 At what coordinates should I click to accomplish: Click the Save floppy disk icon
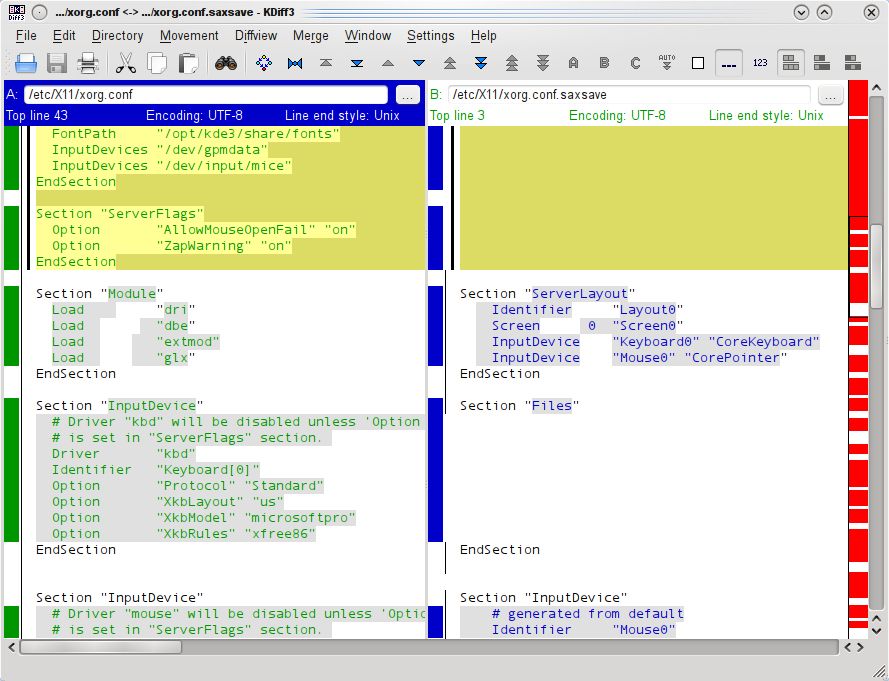(57, 63)
